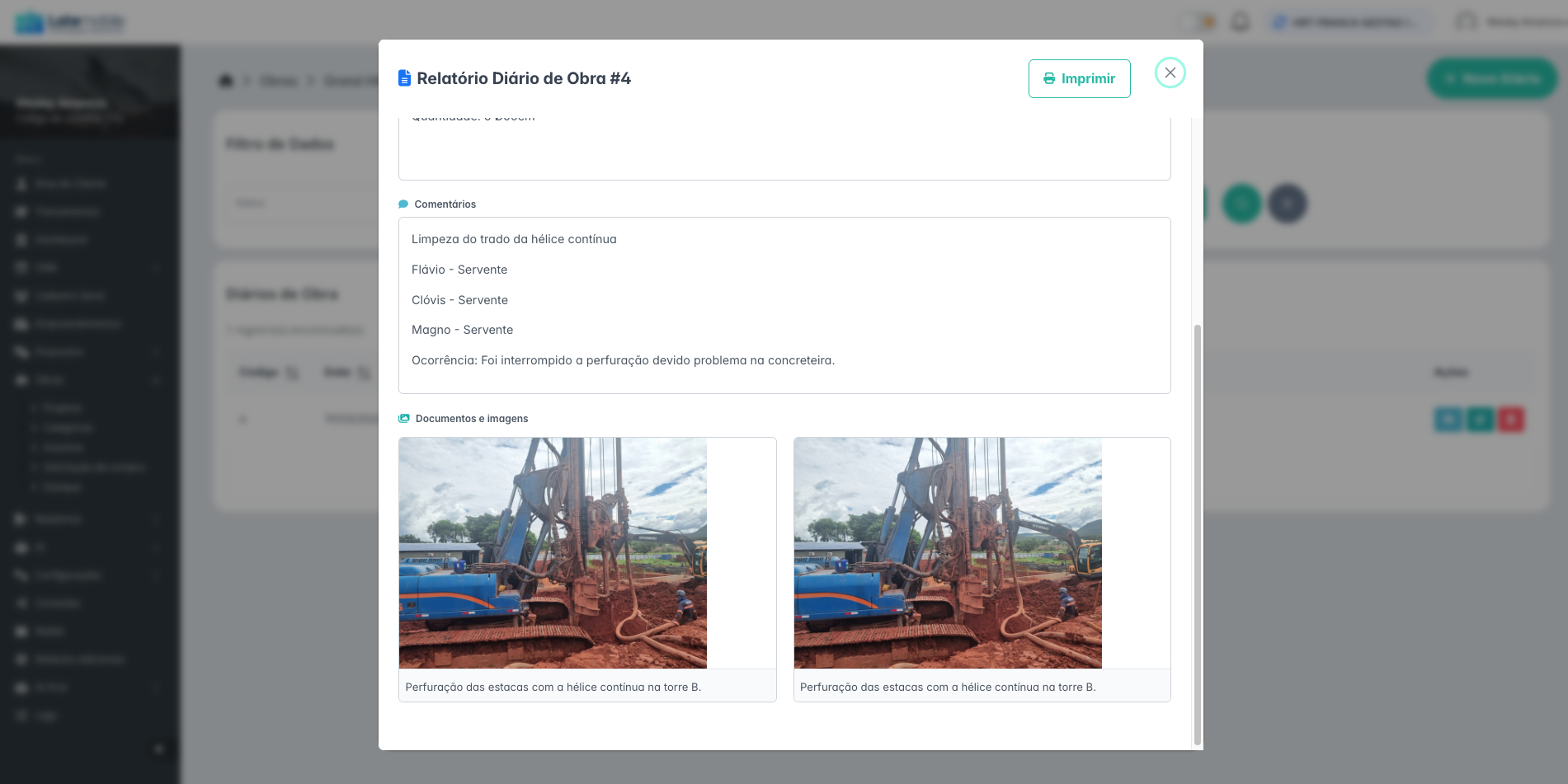
Task: Click "Limpeza do trado da hélice contínua" line
Action: 514,239
